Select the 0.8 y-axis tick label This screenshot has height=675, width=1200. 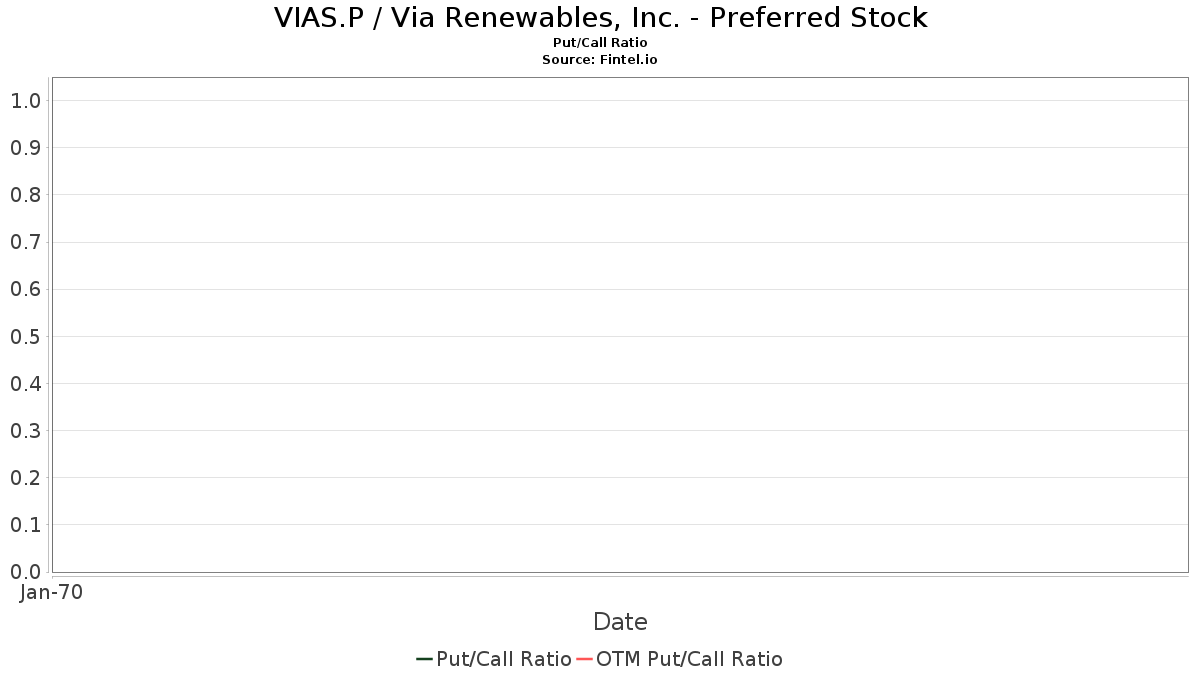pos(25,195)
